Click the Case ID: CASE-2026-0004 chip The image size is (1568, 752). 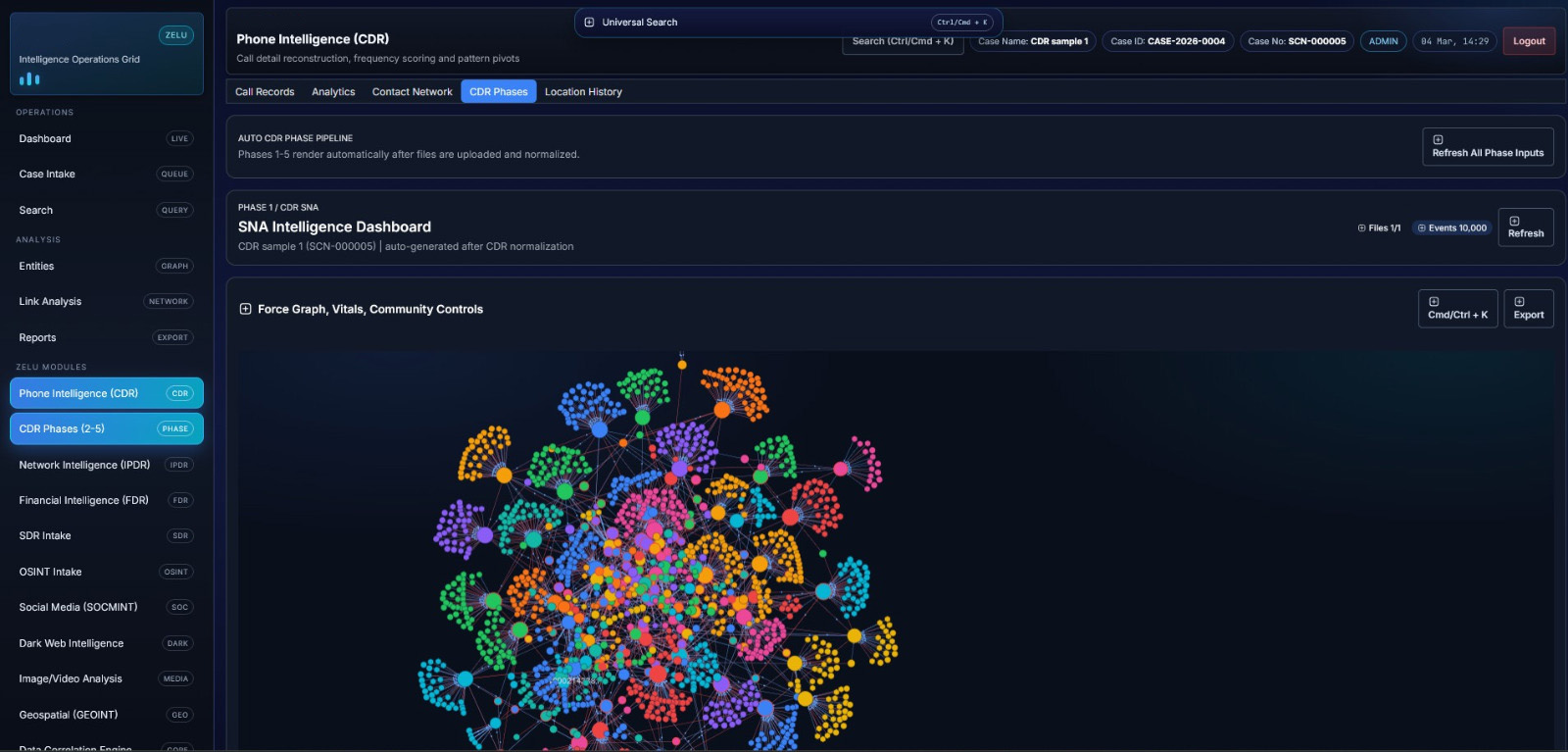[1167, 41]
